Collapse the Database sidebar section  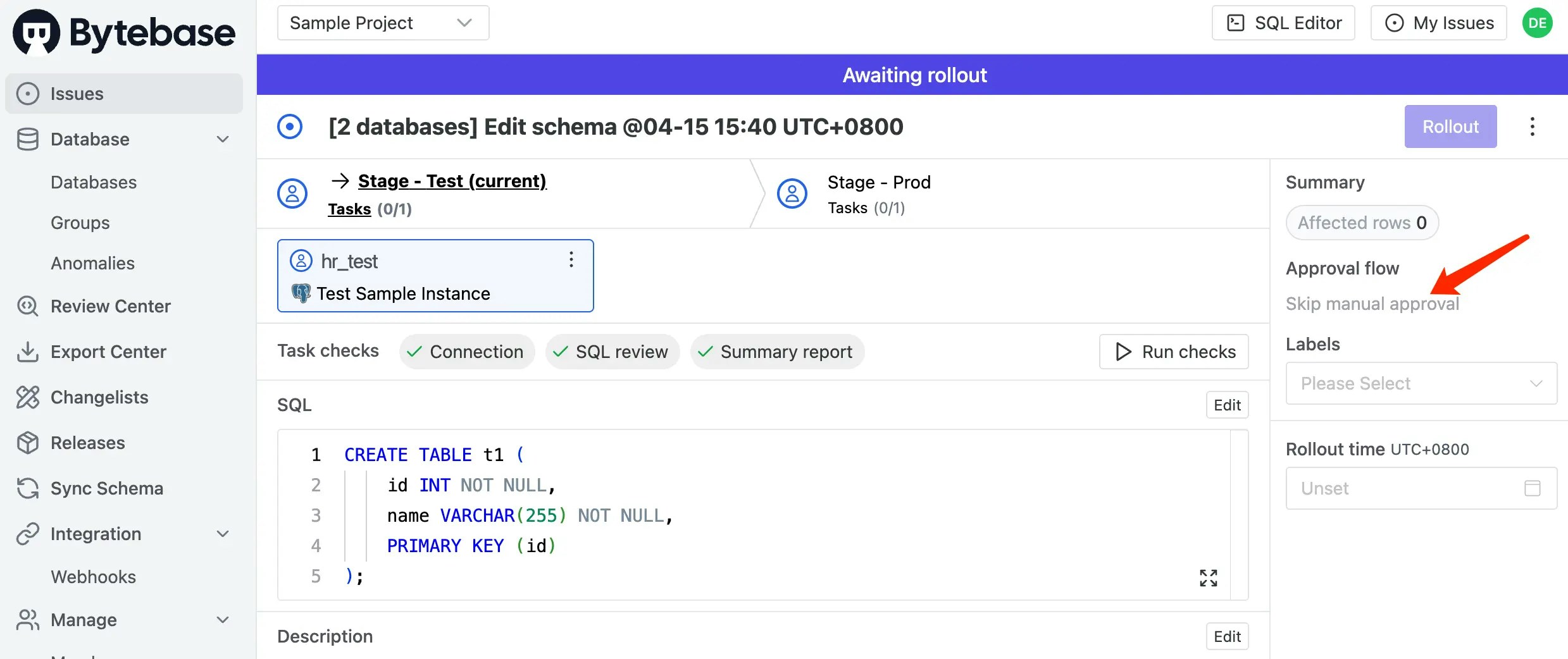click(223, 139)
